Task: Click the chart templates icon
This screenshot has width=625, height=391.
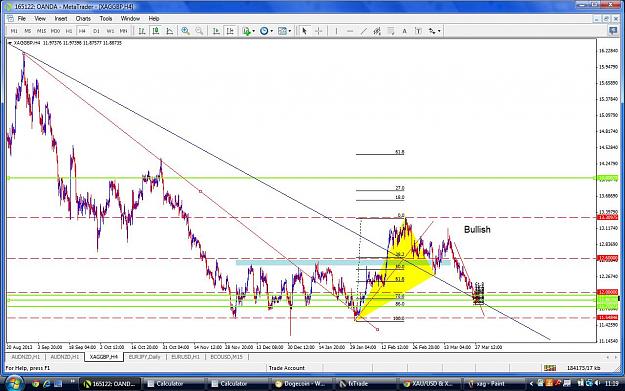Action: pyautogui.click(x=282, y=31)
